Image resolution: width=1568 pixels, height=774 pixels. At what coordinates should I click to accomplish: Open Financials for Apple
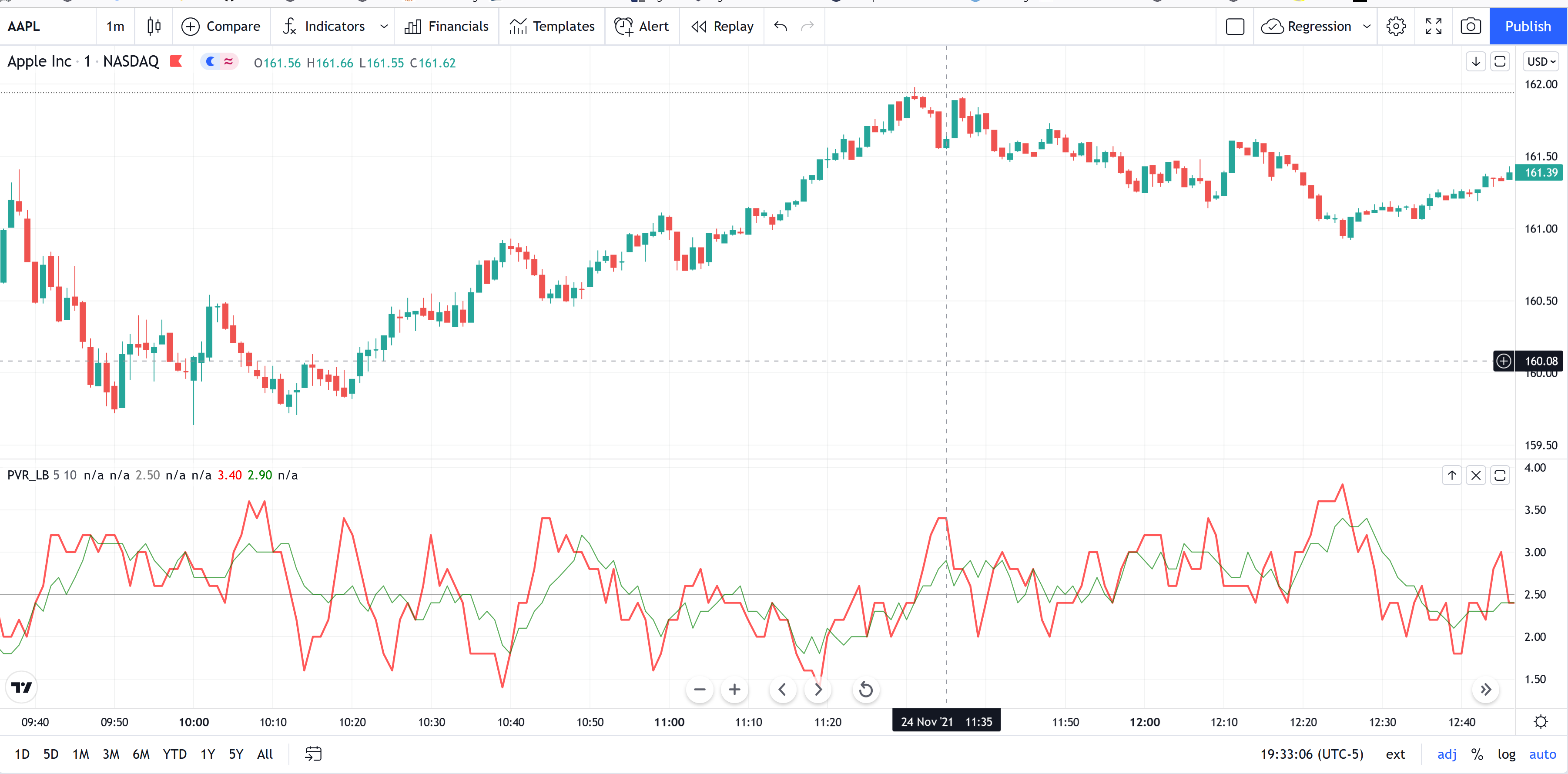[x=447, y=26]
